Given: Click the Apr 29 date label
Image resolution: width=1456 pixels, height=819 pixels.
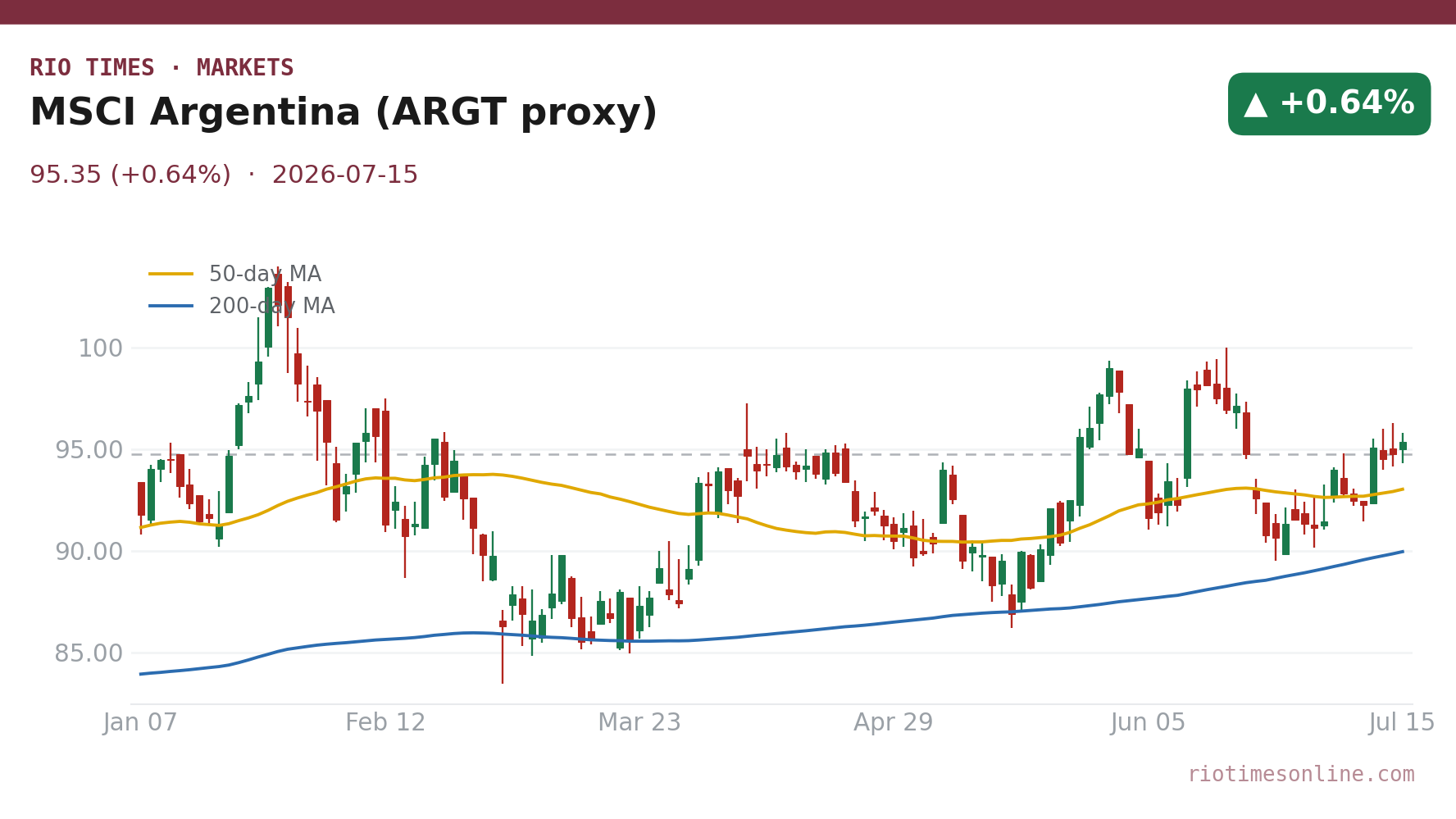Looking at the screenshot, I should [894, 723].
